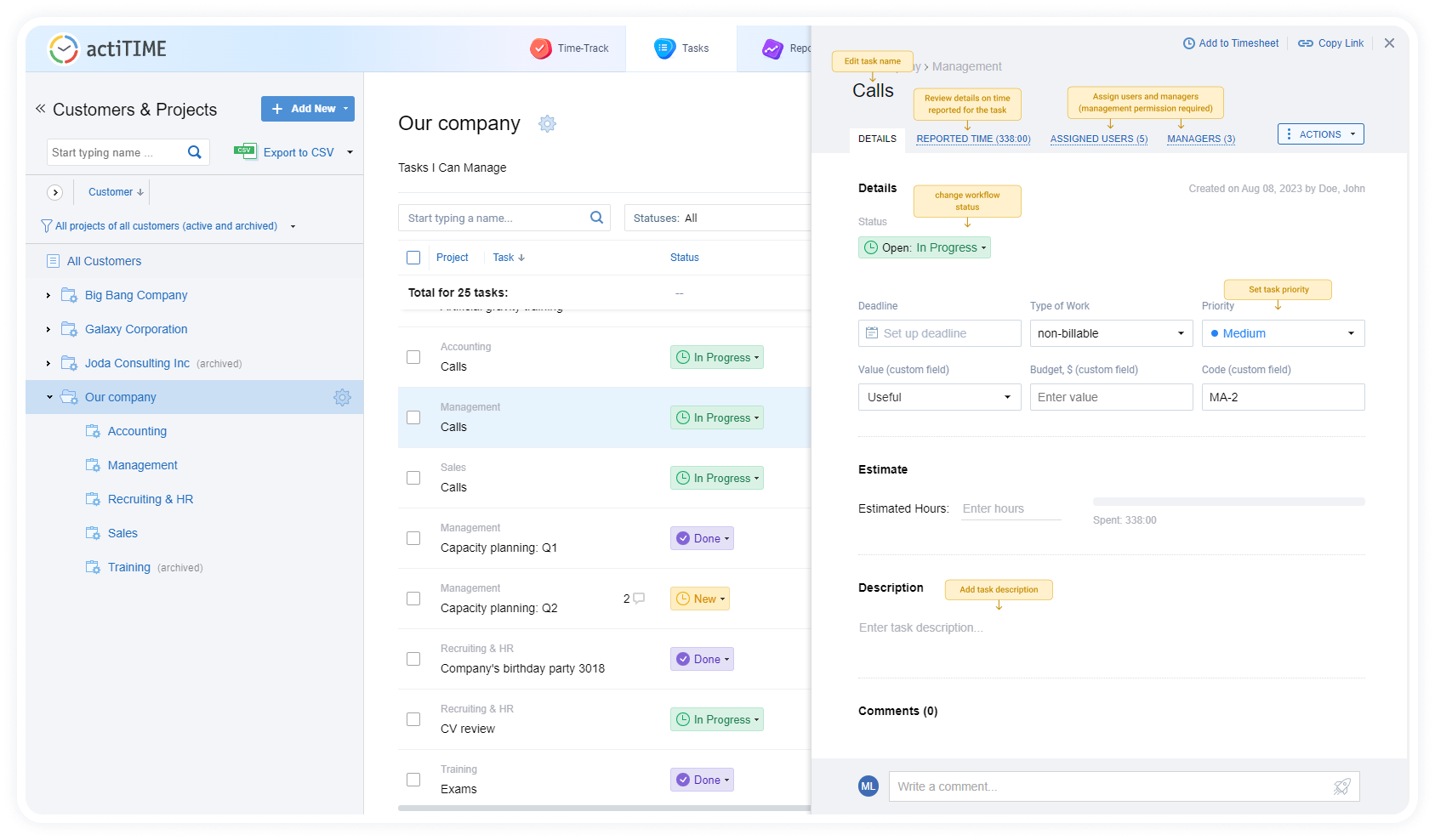
Task: Click the magnifier in task name search
Action: [597, 218]
